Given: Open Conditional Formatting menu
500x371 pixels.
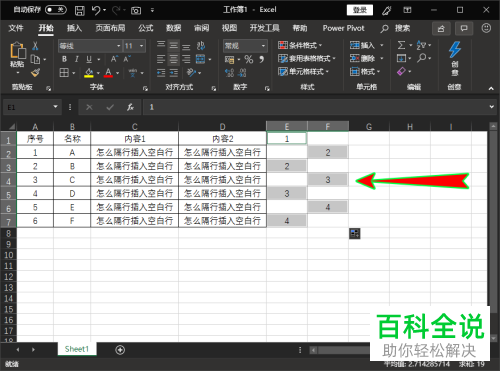Looking at the screenshot, I should pos(300,45).
